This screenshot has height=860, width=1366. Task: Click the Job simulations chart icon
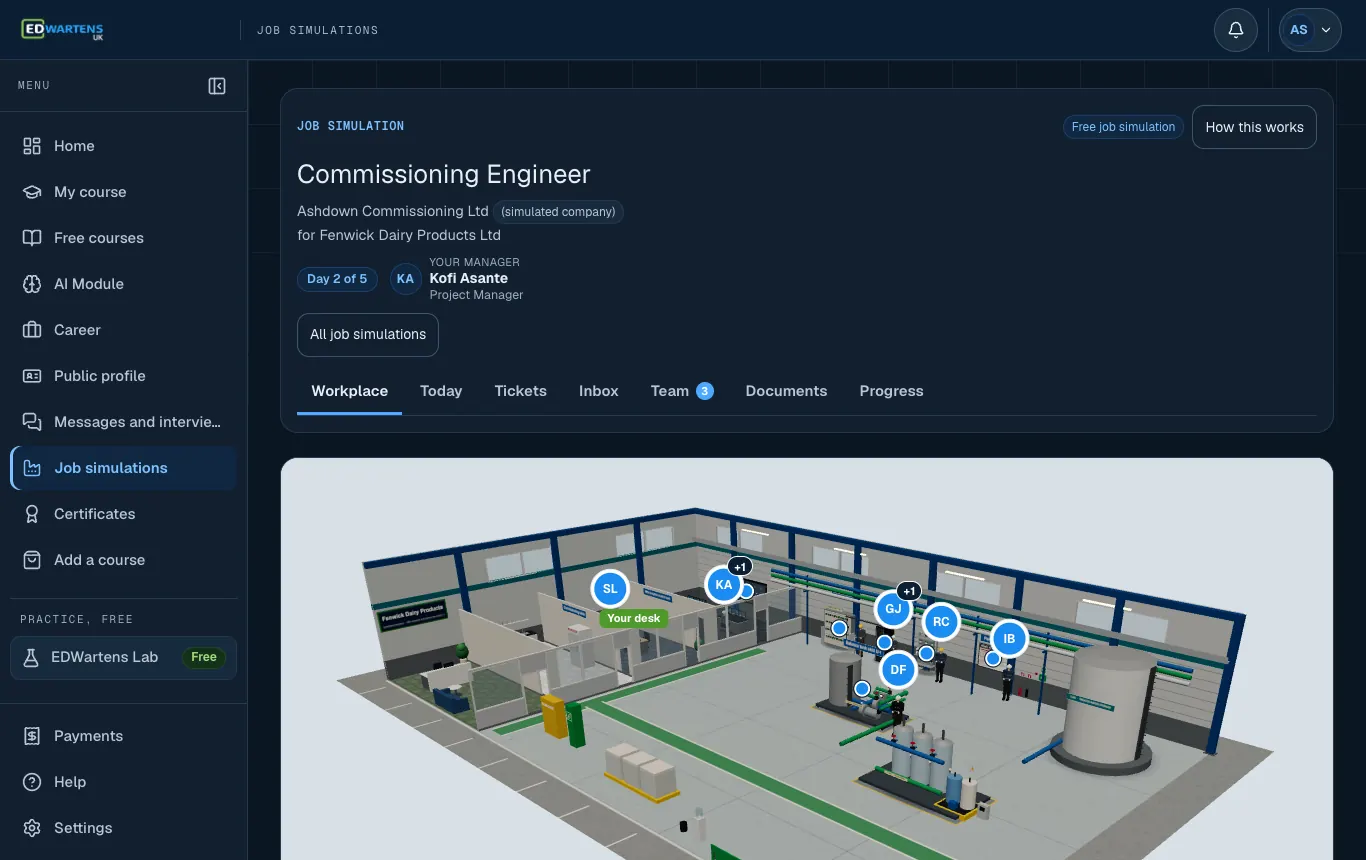32,468
